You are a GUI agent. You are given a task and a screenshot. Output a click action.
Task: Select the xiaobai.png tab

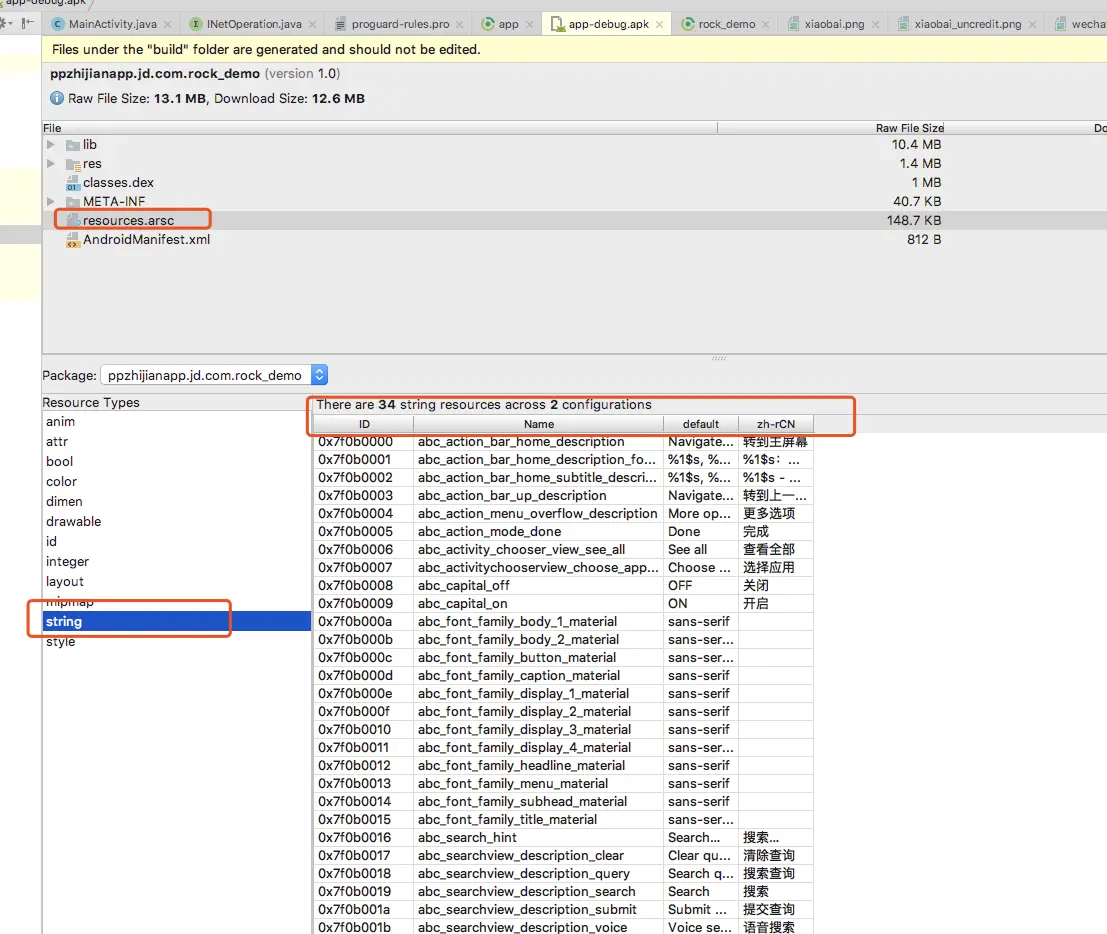[x=834, y=24]
